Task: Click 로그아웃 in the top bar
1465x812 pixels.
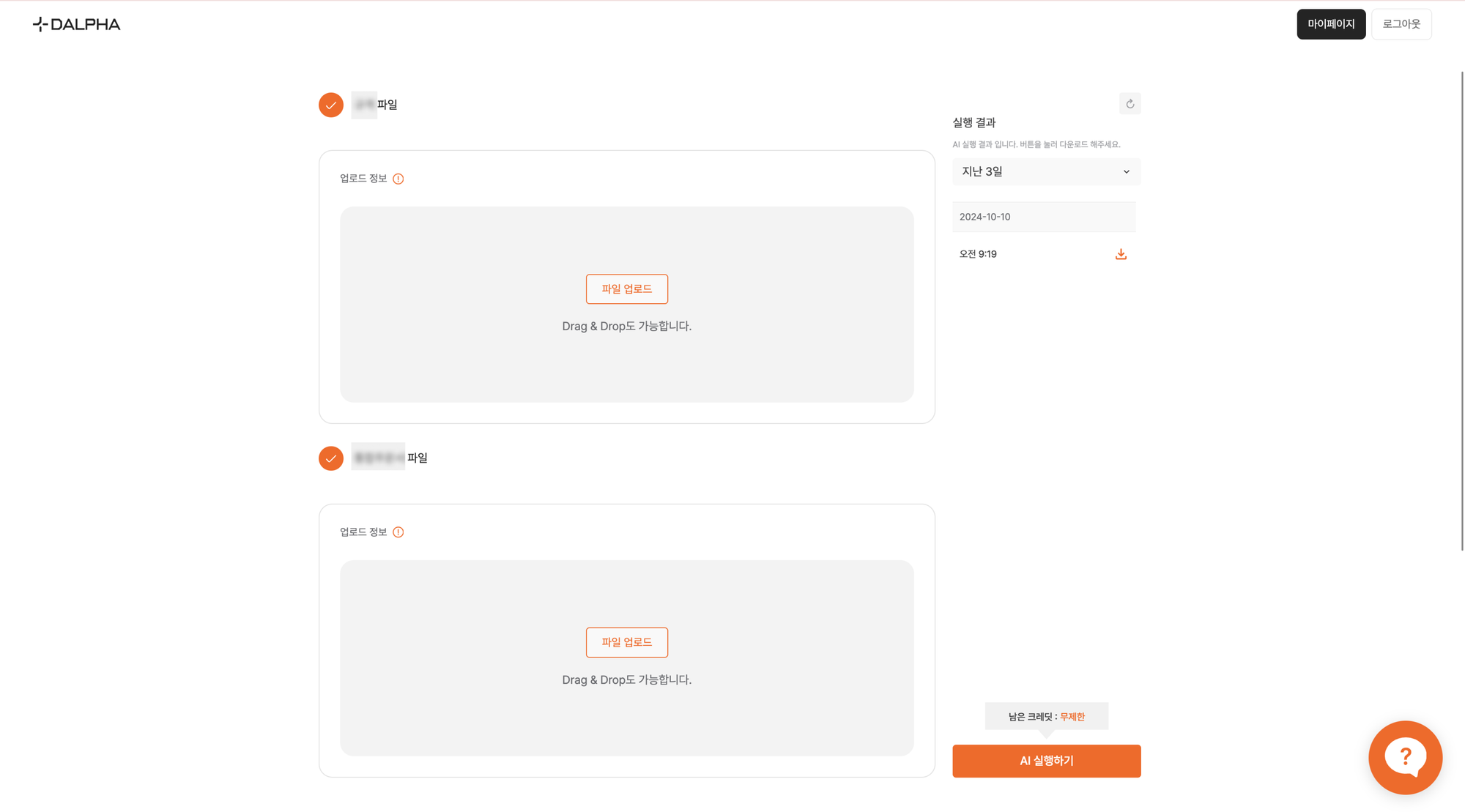Action: tap(1401, 23)
